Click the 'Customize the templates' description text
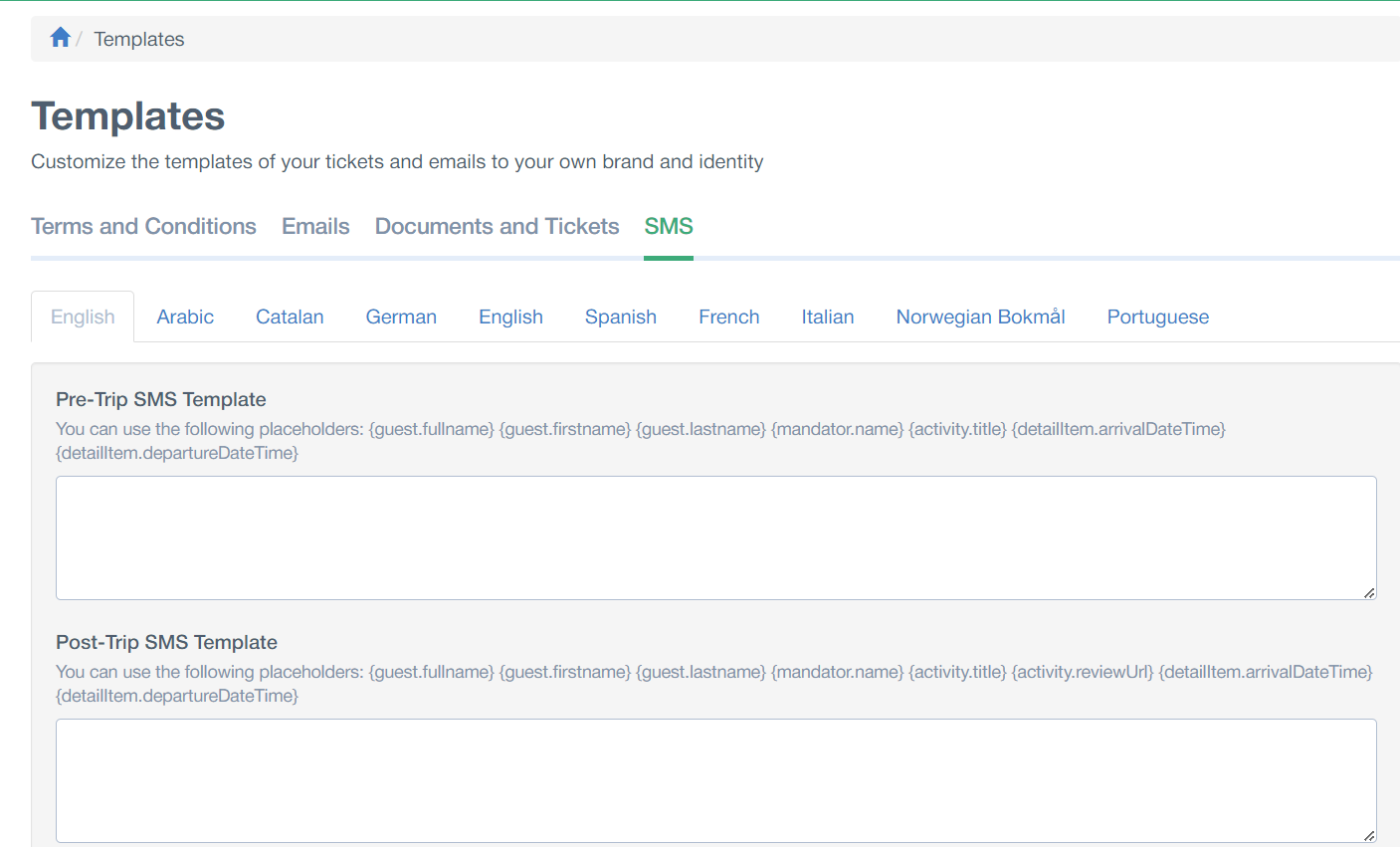1400x847 pixels. (x=397, y=161)
